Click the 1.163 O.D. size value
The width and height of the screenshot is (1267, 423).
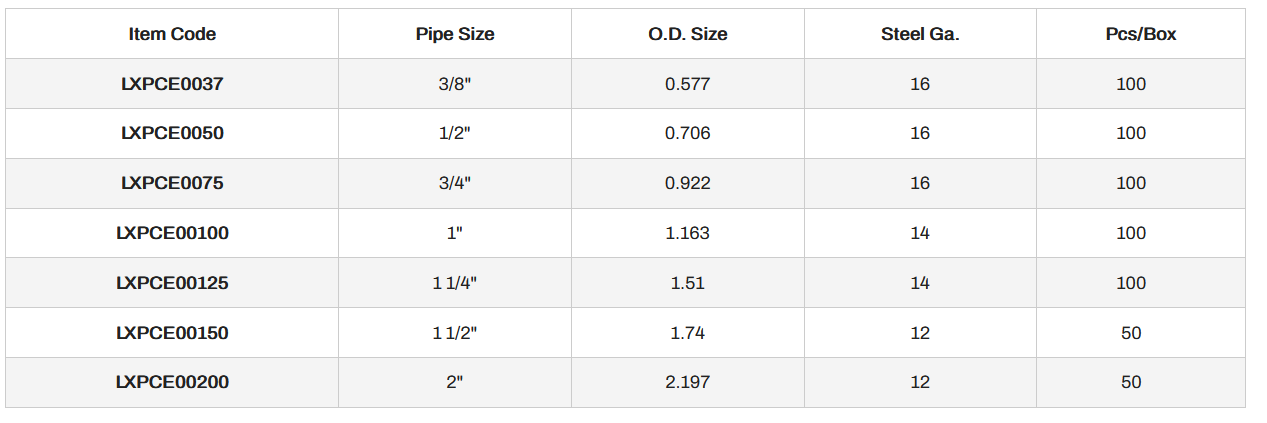687,233
